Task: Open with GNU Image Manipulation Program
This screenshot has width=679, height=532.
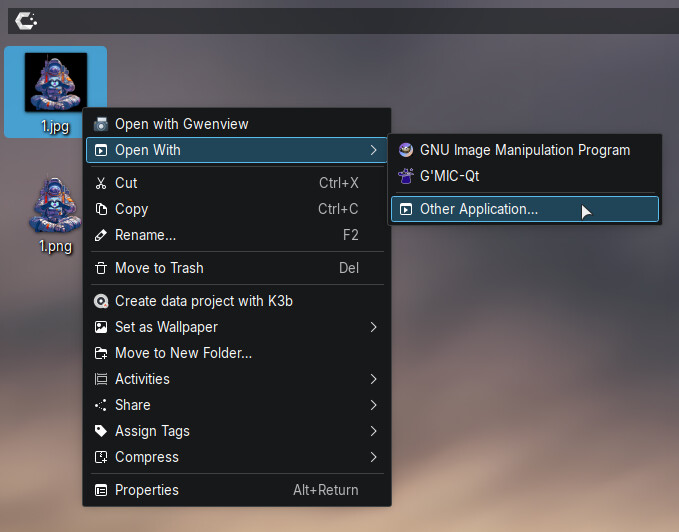Action: click(x=524, y=150)
